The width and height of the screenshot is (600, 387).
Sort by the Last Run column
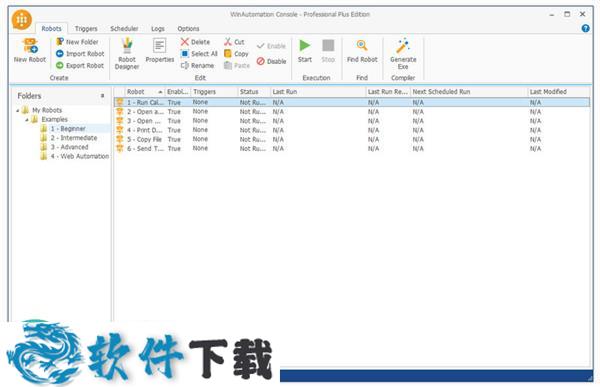pyautogui.click(x=318, y=92)
